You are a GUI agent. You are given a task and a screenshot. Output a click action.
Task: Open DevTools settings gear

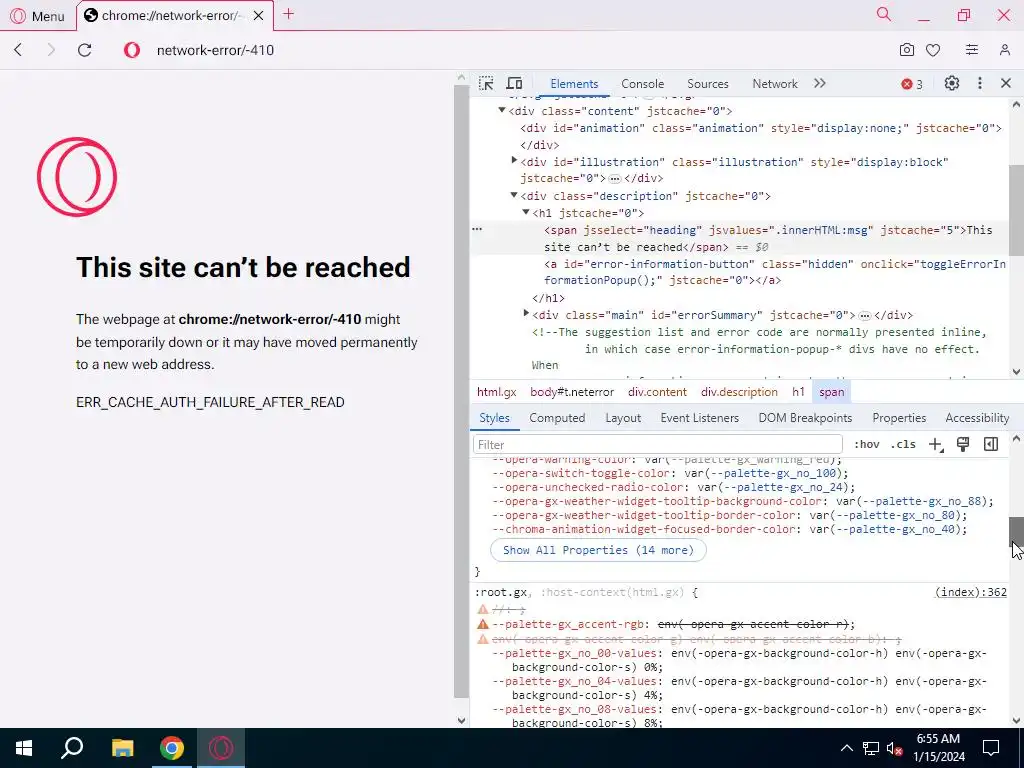point(952,83)
